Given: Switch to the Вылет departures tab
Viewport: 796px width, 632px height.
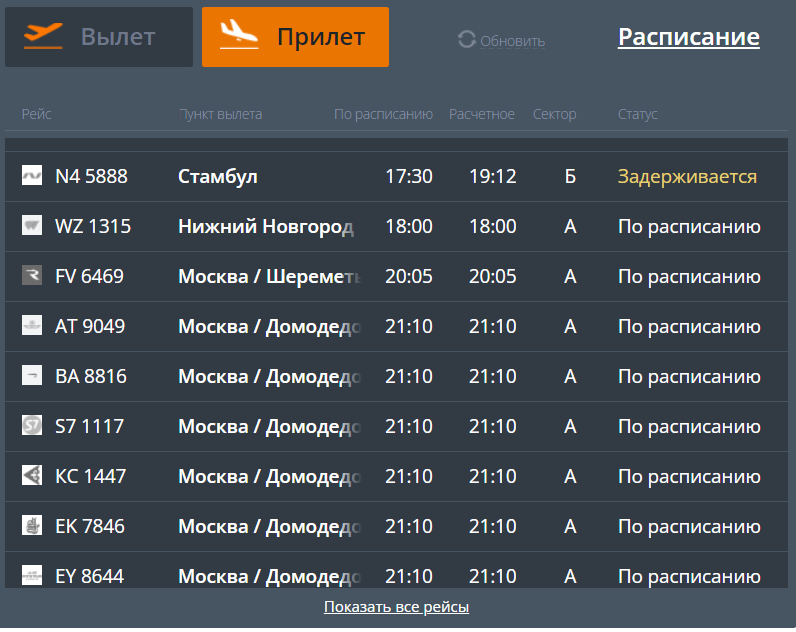Looking at the screenshot, I should [99, 37].
